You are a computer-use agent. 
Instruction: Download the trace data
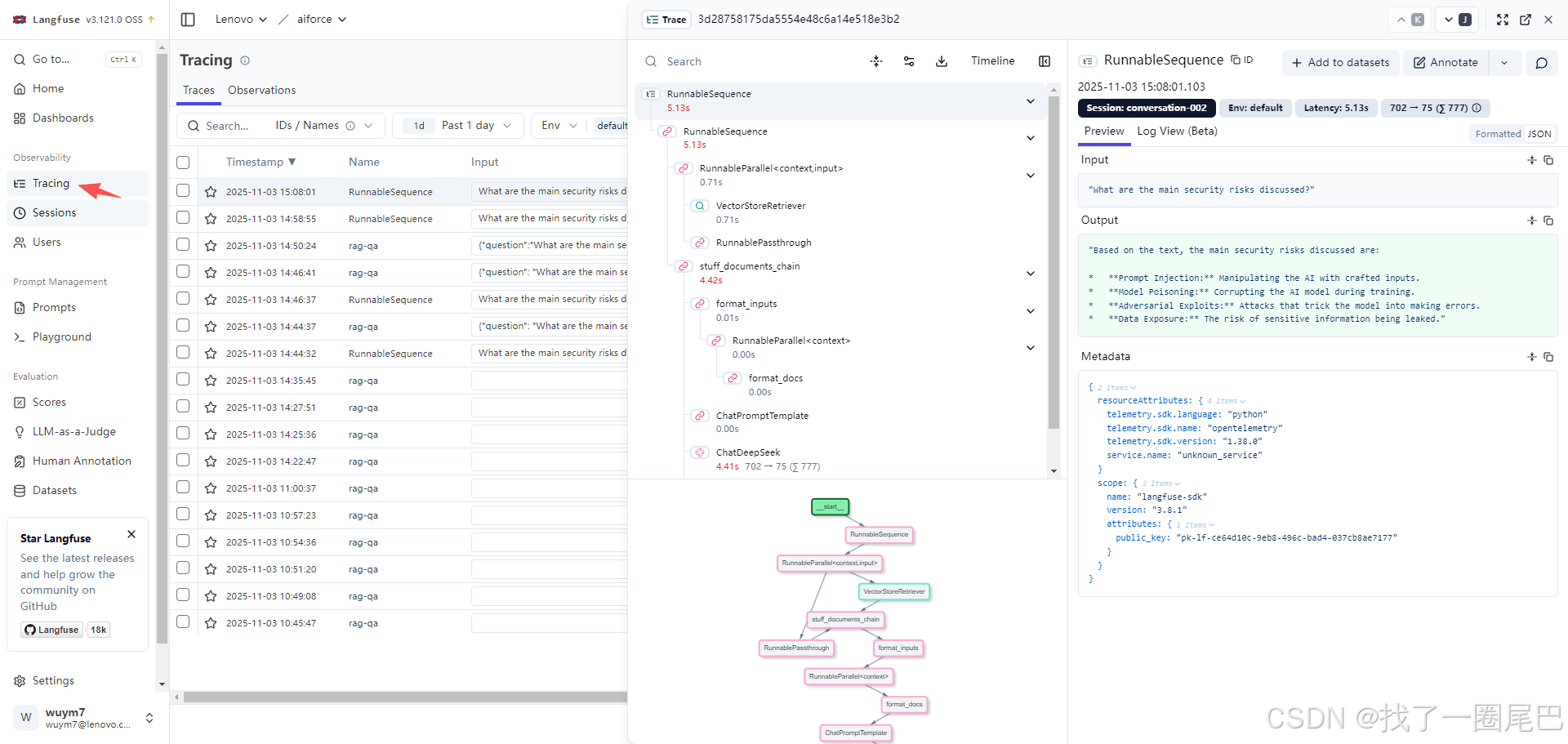click(942, 61)
